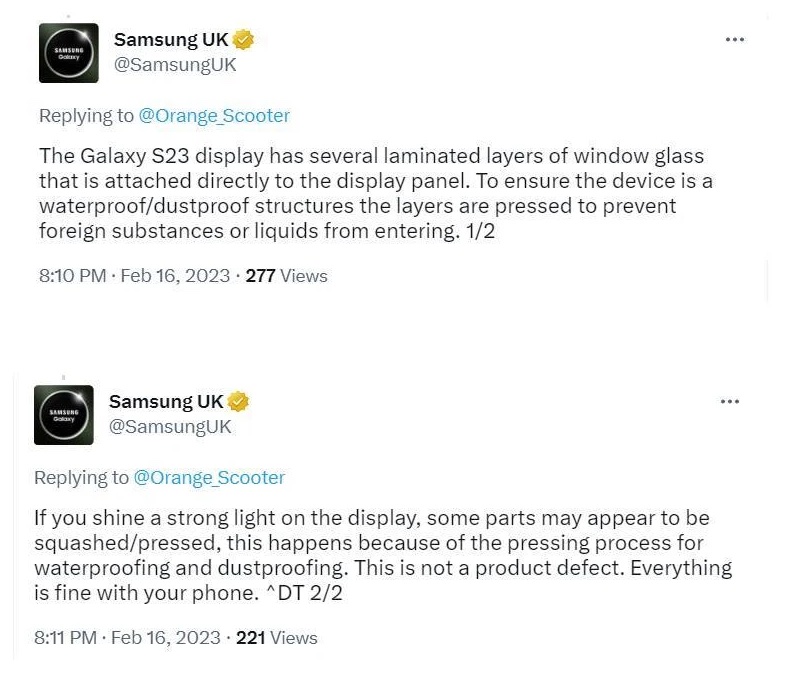Screen dimensions: 800x682
Task: Click @SamsungUK handle in second tweet
Action: pos(170,427)
